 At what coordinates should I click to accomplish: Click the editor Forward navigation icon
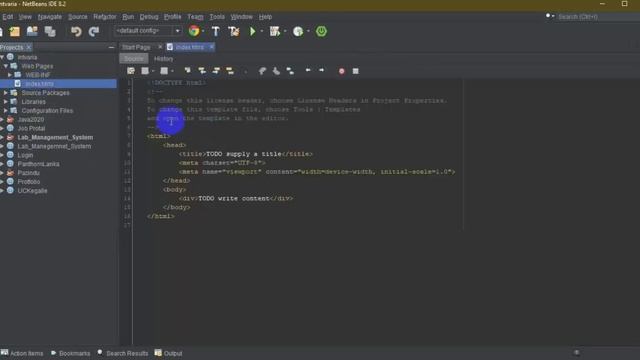164,71
